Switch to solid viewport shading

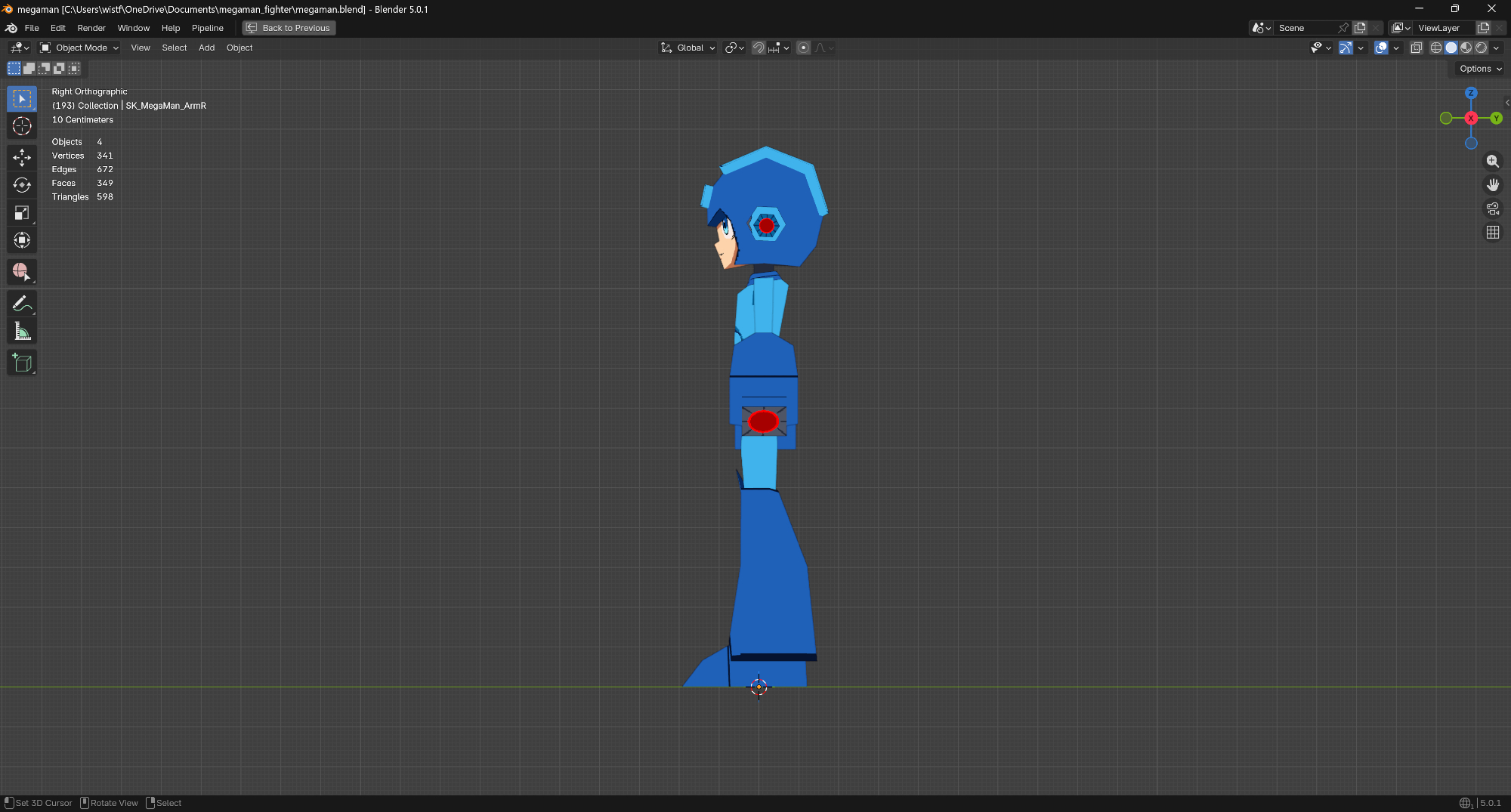tap(1451, 48)
